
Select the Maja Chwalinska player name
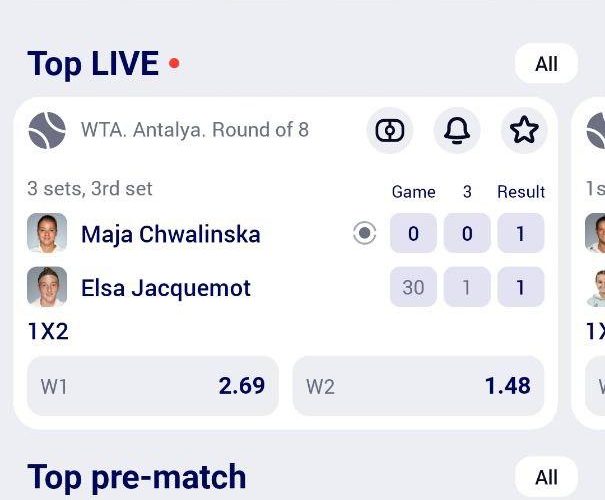click(170, 234)
